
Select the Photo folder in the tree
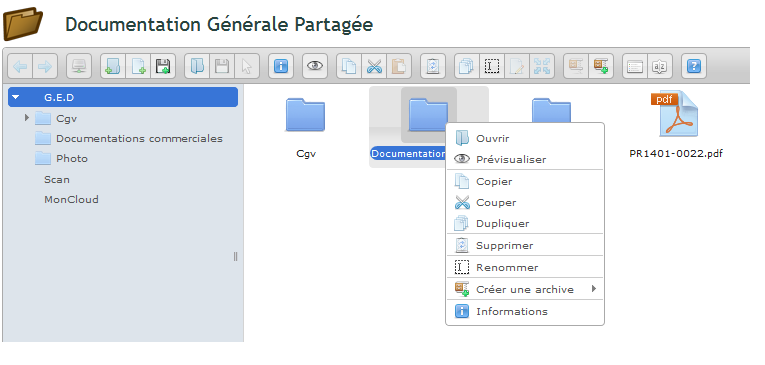coord(72,159)
